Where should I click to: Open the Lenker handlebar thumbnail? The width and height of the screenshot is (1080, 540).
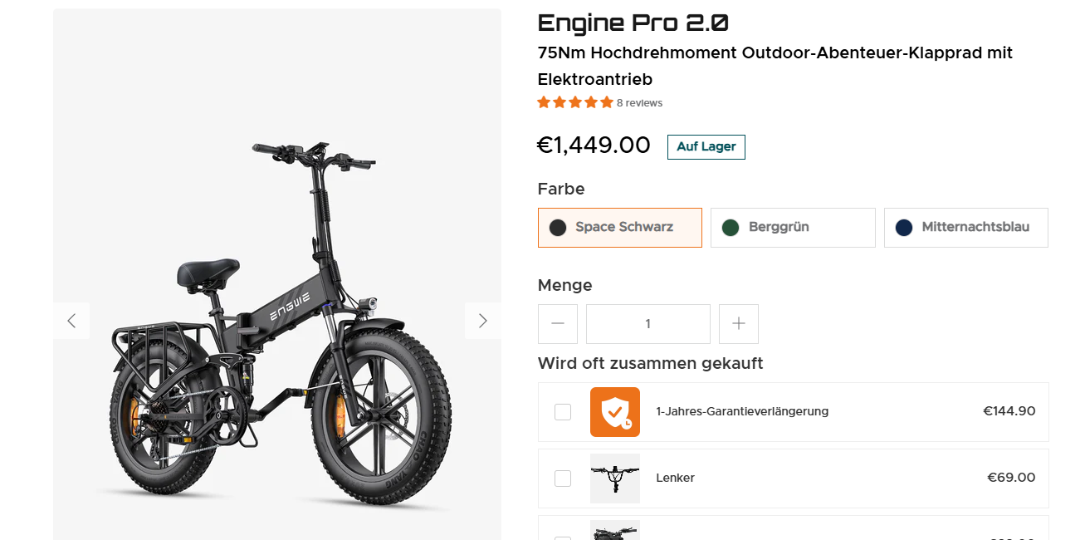click(615, 478)
